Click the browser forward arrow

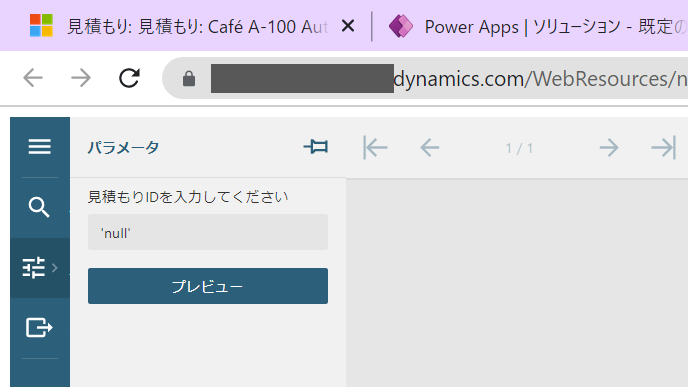tap(81, 79)
